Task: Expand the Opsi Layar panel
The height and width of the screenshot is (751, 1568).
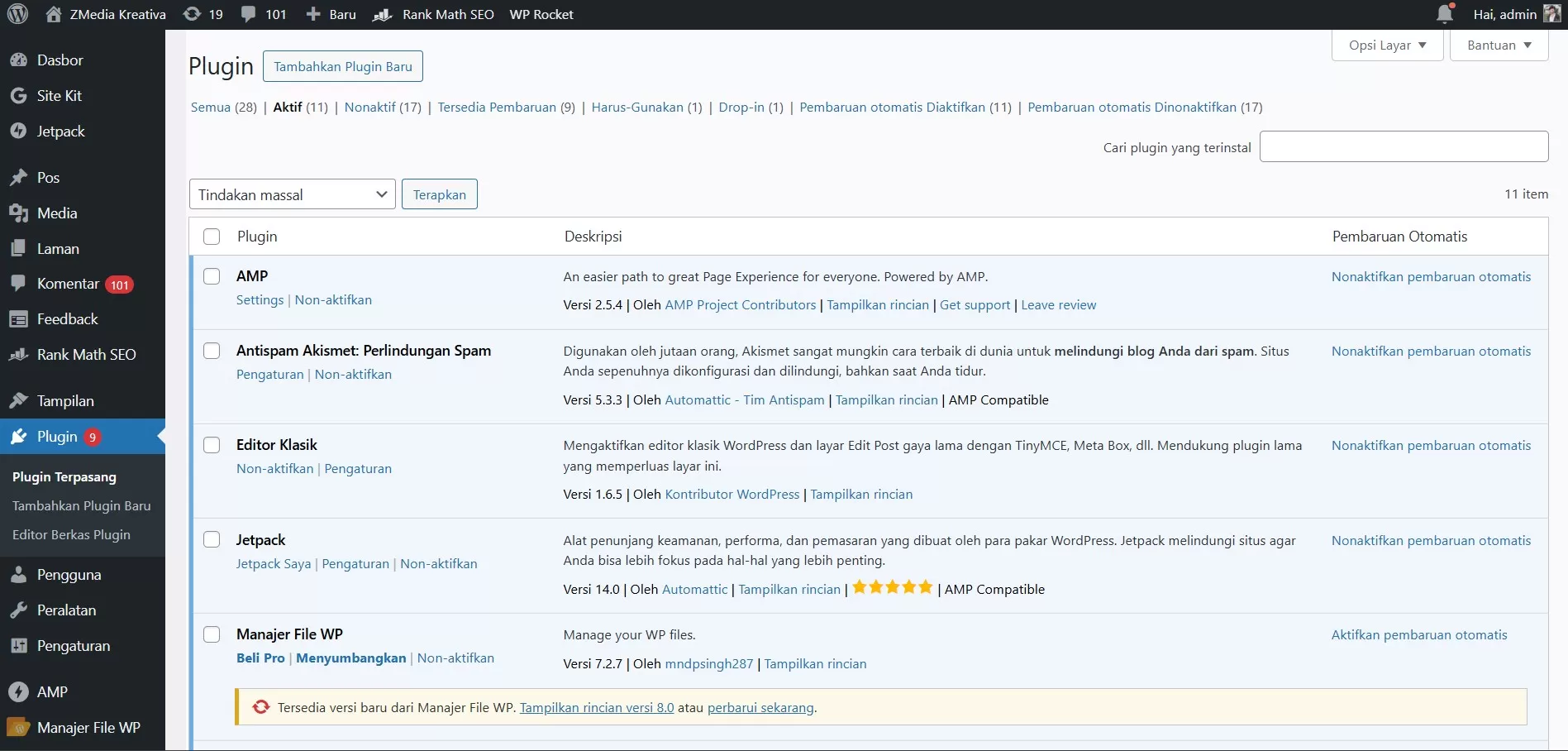Action: click(x=1387, y=45)
